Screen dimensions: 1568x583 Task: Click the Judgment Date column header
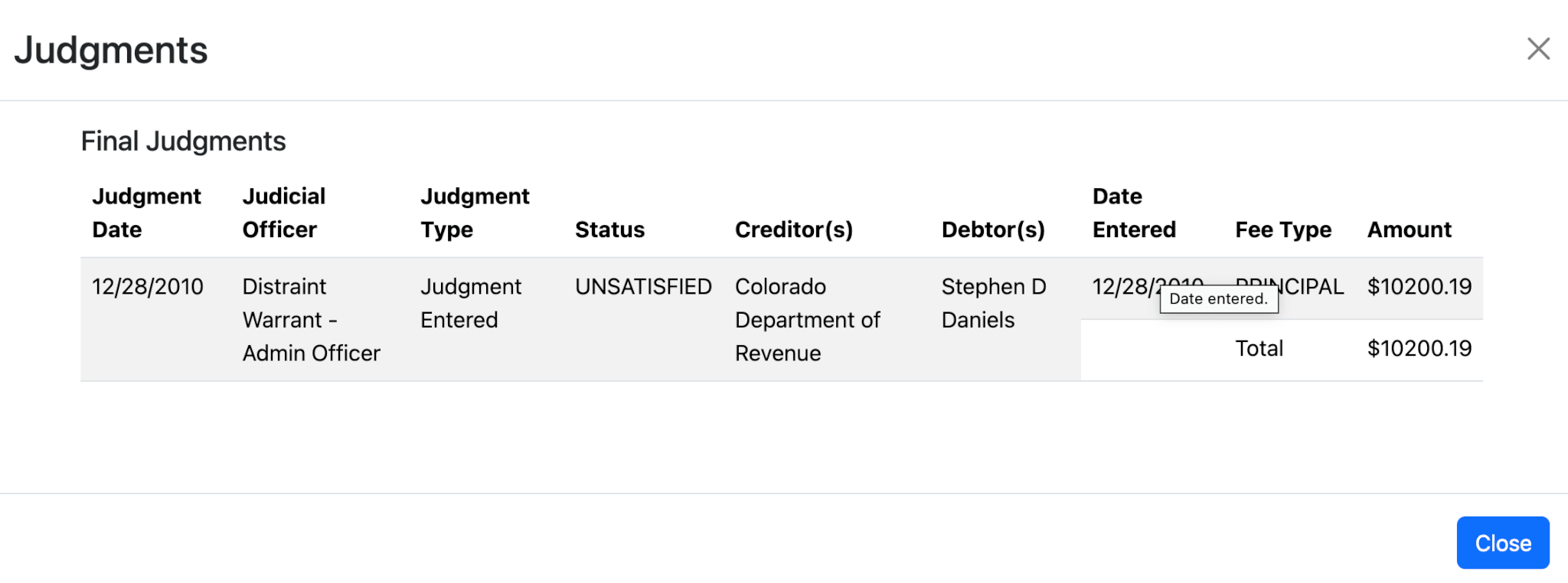coord(146,213)
